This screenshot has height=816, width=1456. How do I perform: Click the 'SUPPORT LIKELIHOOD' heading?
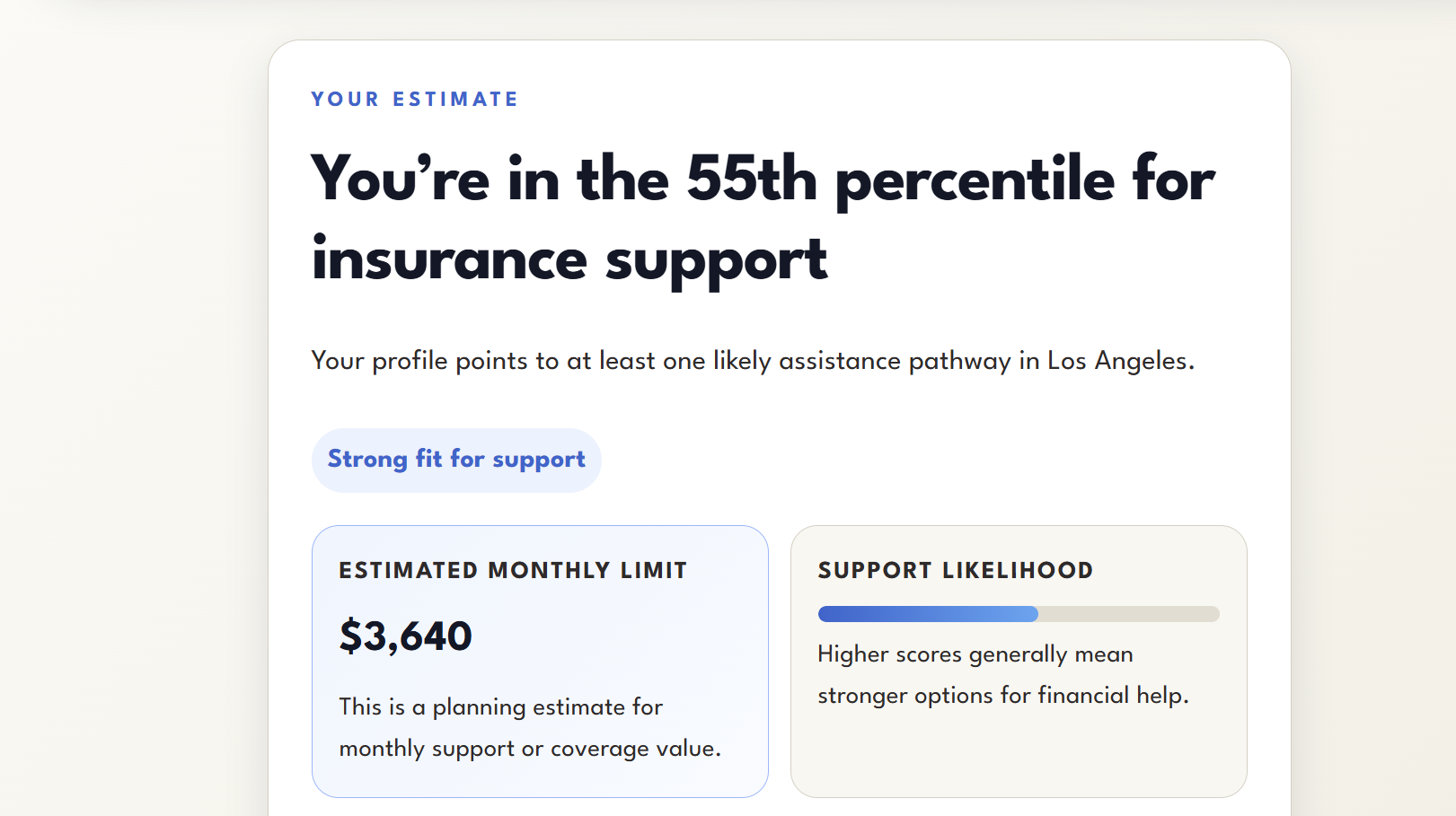(x=956, y=570)
